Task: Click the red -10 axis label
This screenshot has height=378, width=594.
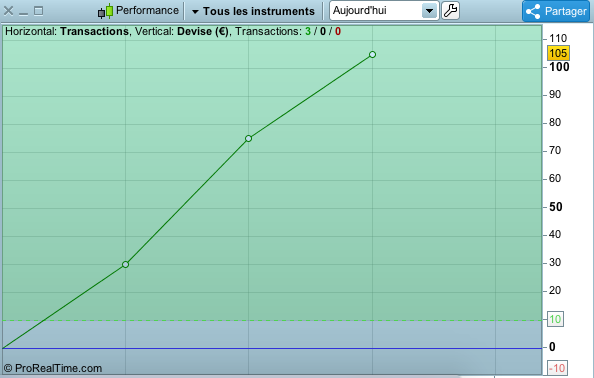Action: (x=557, y=368)
